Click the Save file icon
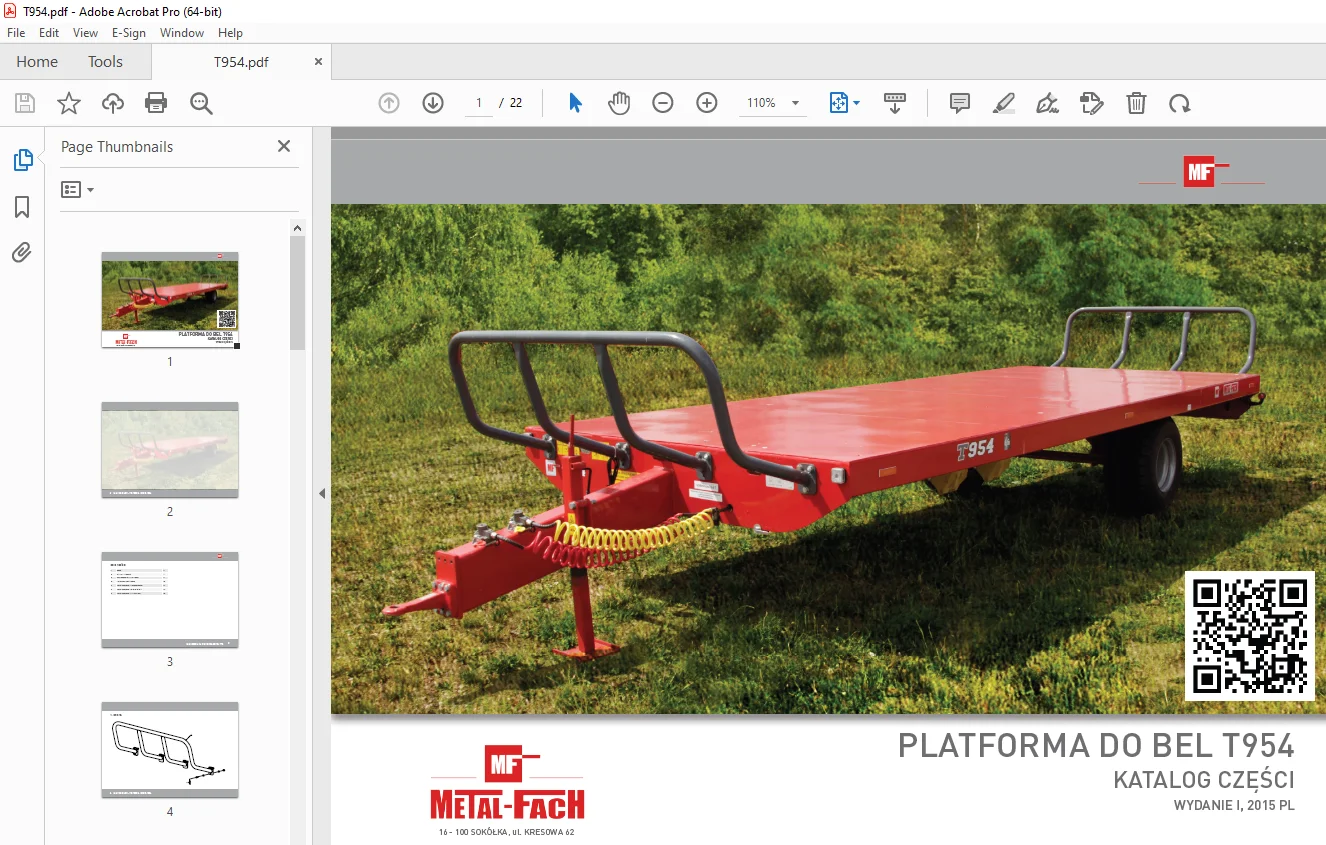 click(25, 103)
